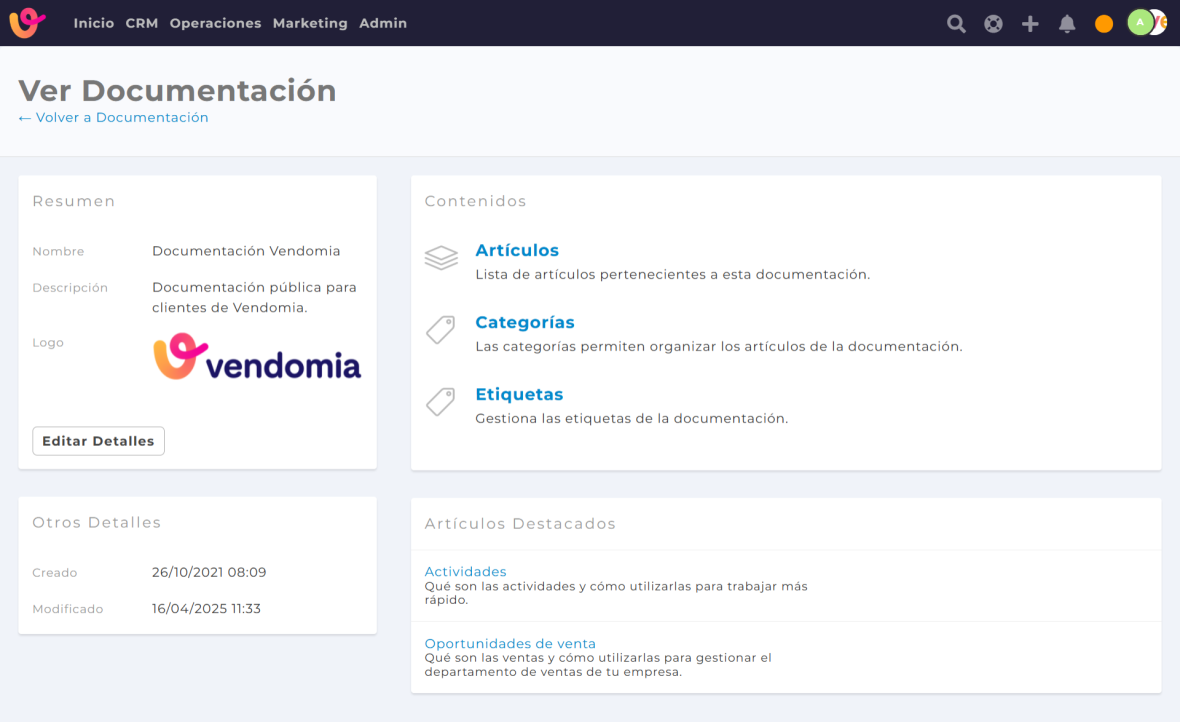Open search with the magnifying glass icon
This screenshot has width=1180, height=722.
click(x=956, y=24)
